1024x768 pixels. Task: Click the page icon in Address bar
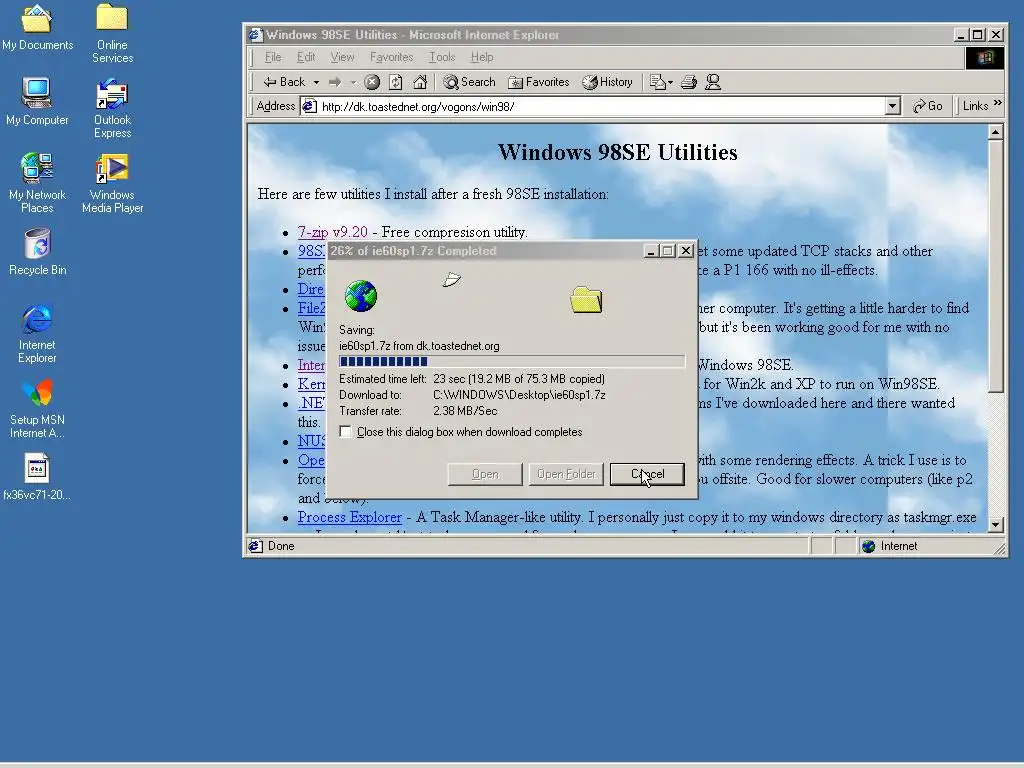pos(310,106)
